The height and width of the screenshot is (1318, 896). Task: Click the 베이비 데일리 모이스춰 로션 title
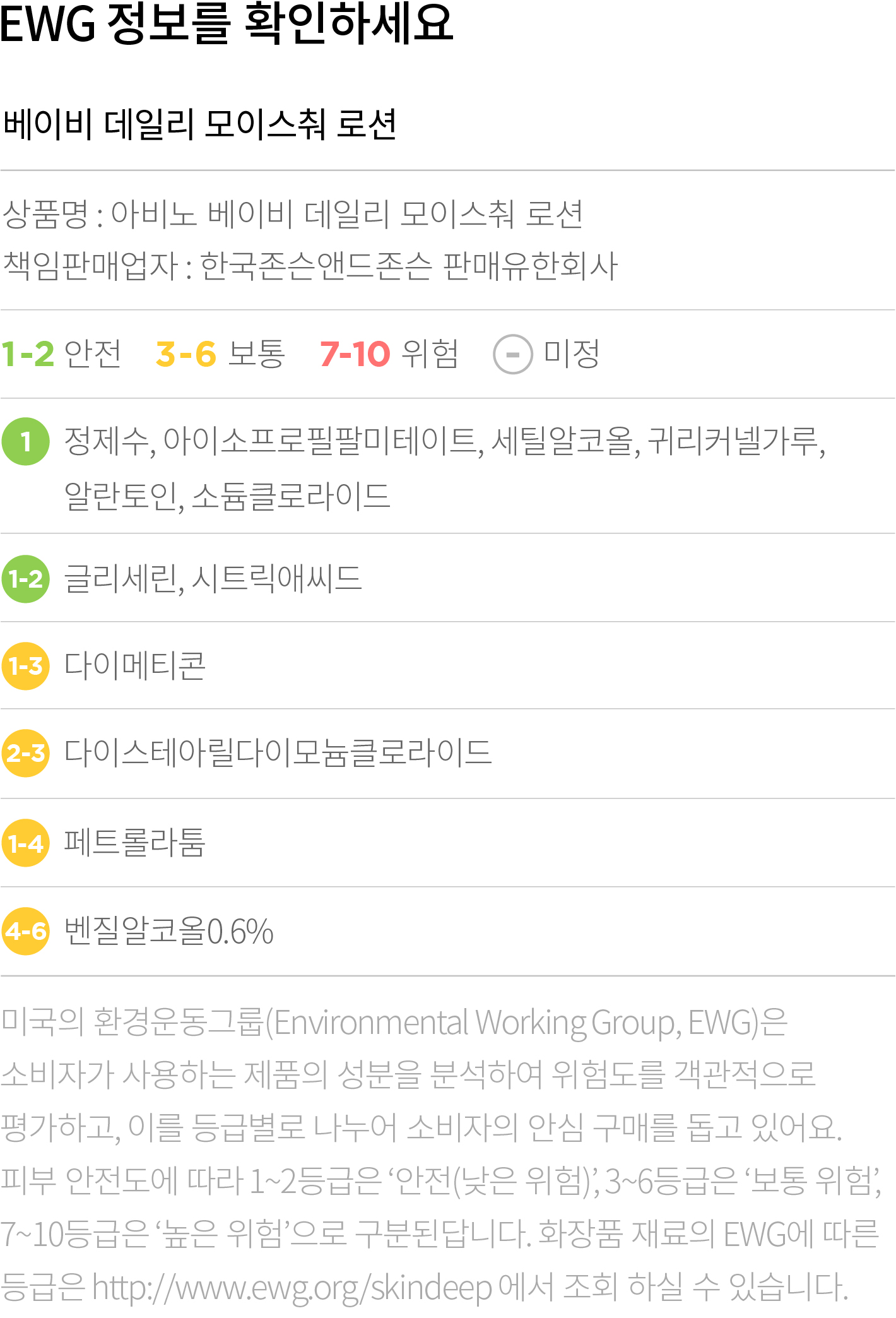coord(200,124)
